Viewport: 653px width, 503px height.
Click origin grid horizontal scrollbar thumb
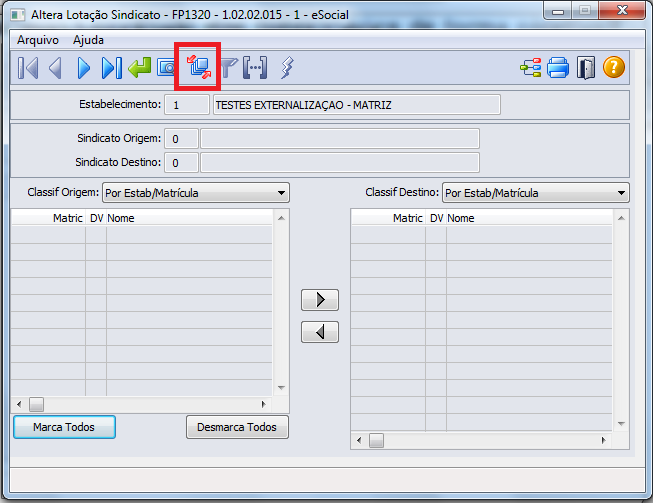point(36,404)
